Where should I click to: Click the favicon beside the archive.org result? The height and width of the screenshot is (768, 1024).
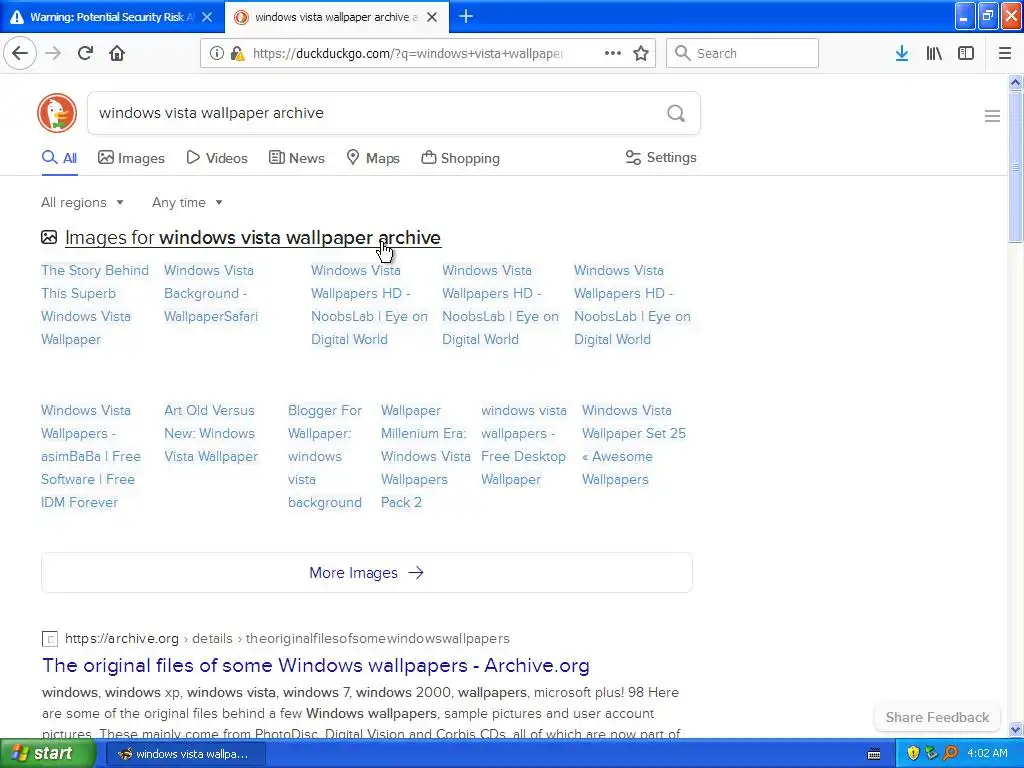coord(50,639)
